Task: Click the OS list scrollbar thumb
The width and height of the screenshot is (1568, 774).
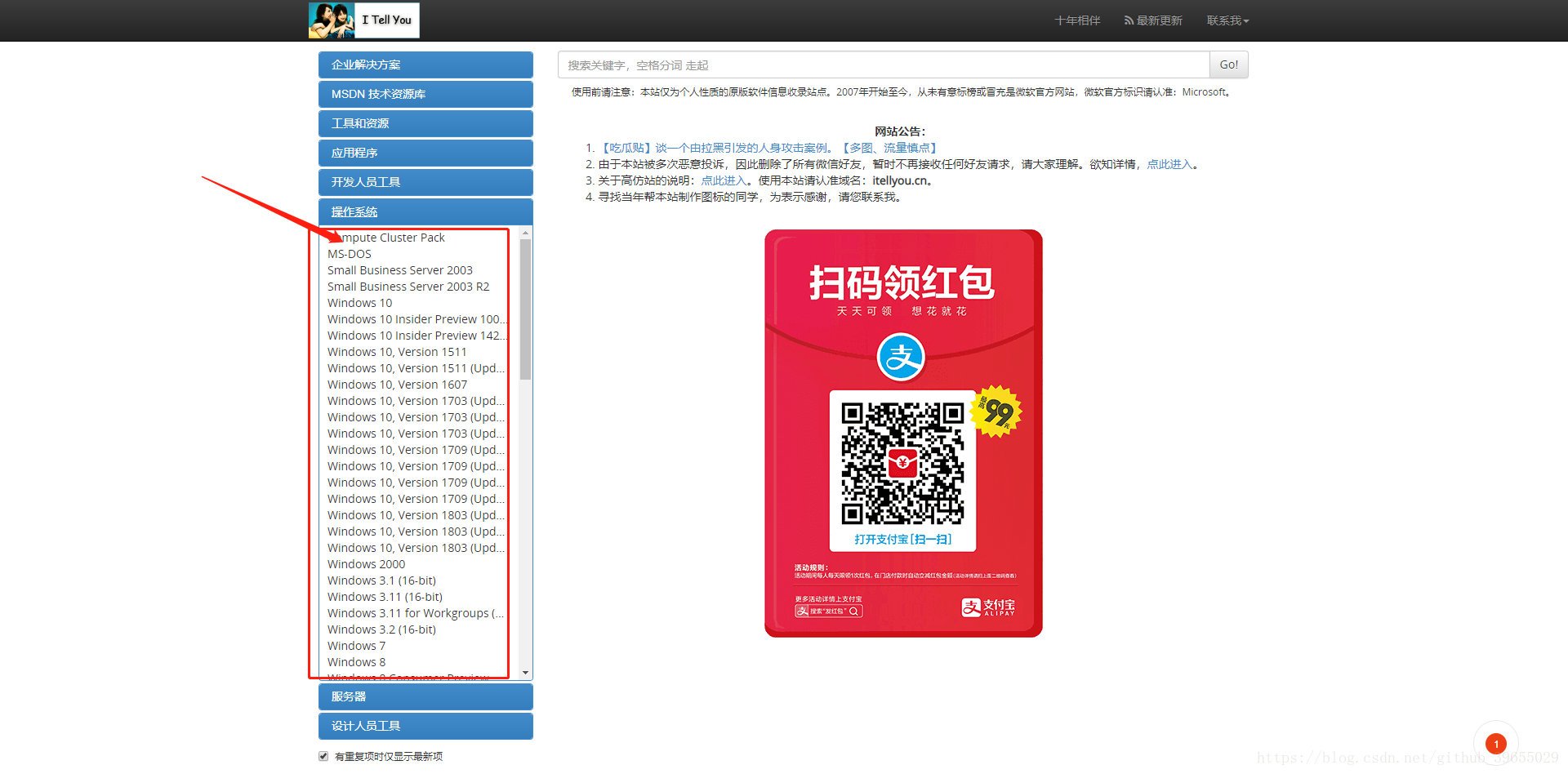Action: tap(525, 309)
